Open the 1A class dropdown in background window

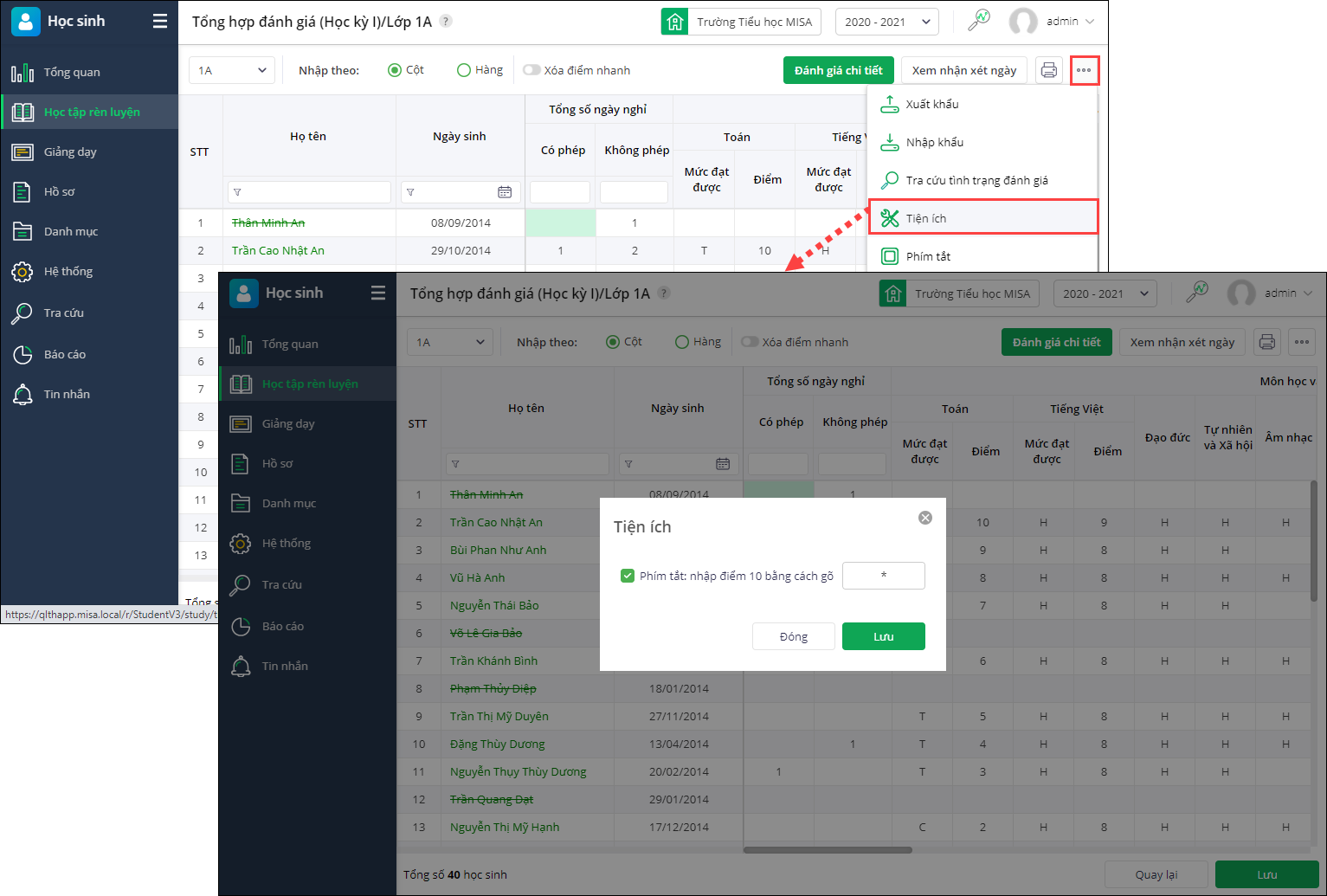[x=232, y=70]
